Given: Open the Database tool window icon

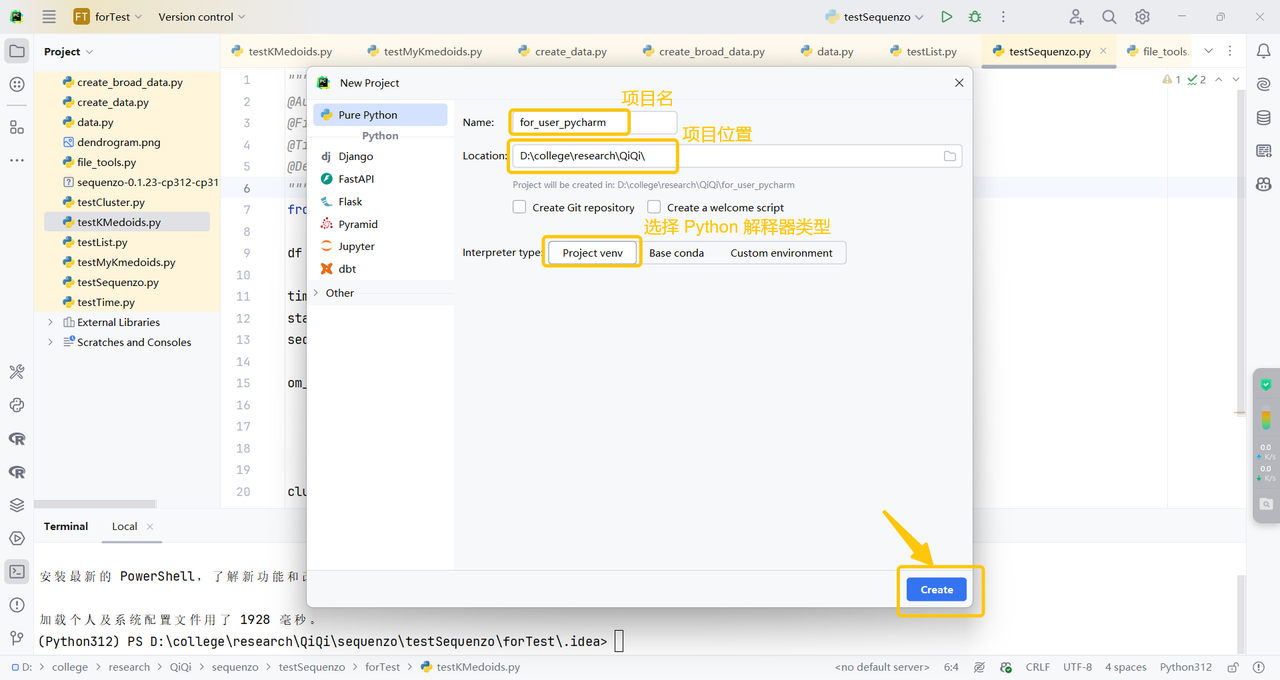Looking at the screenshot, I should point(1264,118).
